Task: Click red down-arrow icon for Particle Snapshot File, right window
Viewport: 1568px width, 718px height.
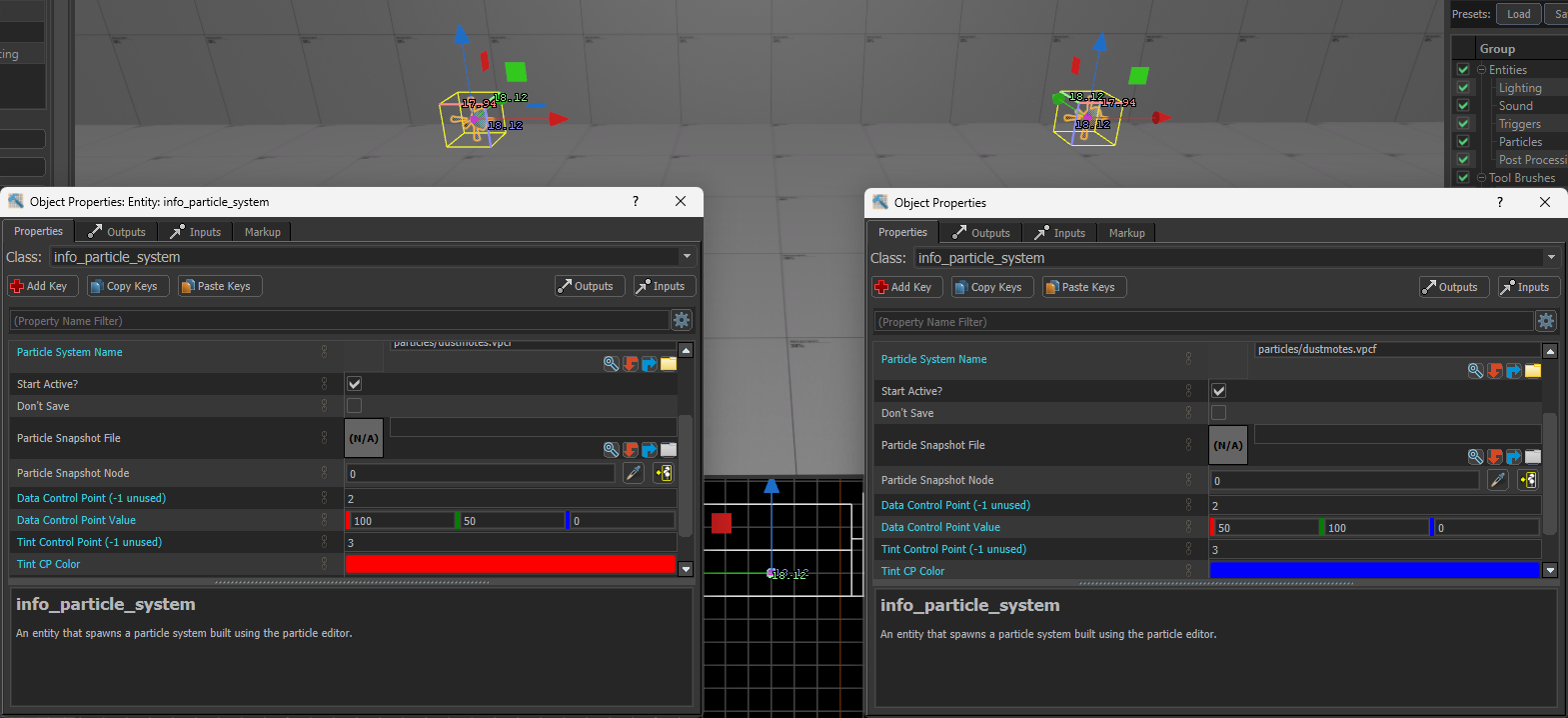Action: coord(1495,457)
